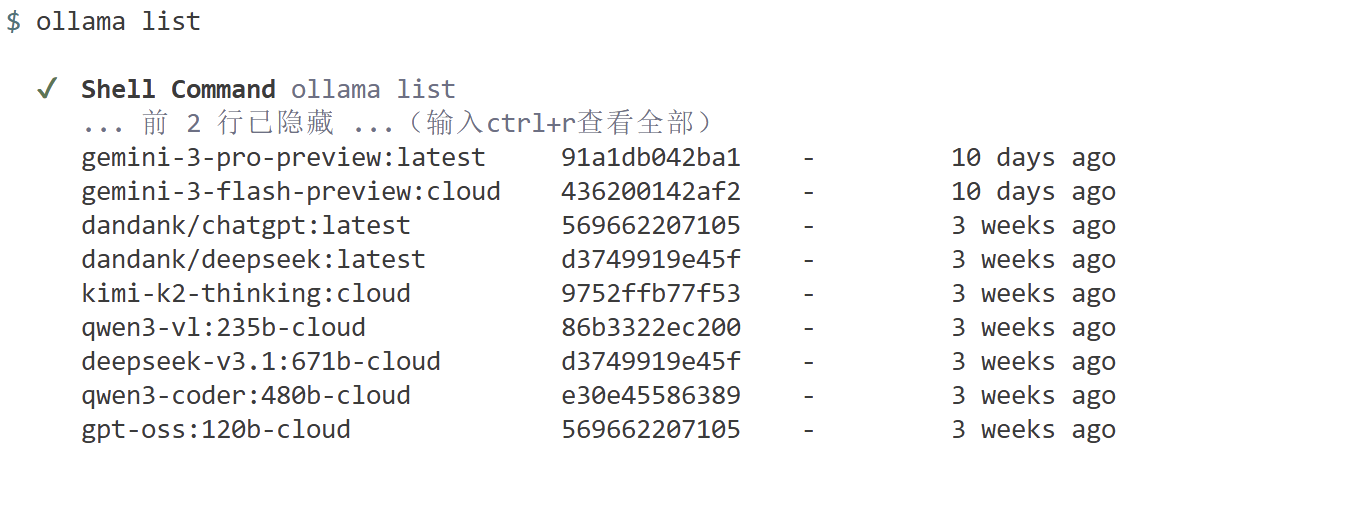Click the qwen3-coder:480b-cloud model entry
1353x514 pixels.
pyautogui.click(x=246, y=396)
